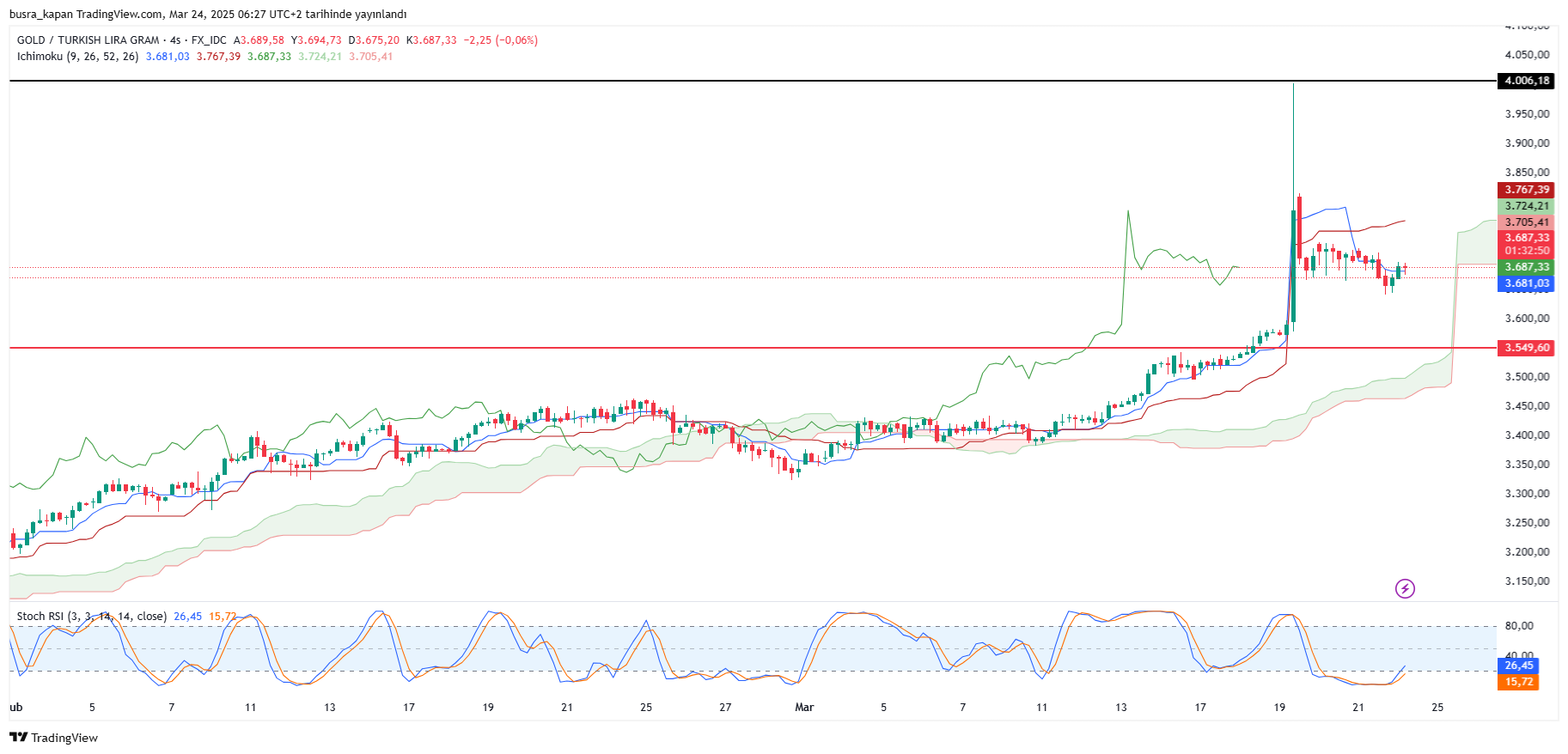Viewport: 1568px width, 754px height.
Task: Click the TradingView logo at bottom left
Action: coord(53,738)
